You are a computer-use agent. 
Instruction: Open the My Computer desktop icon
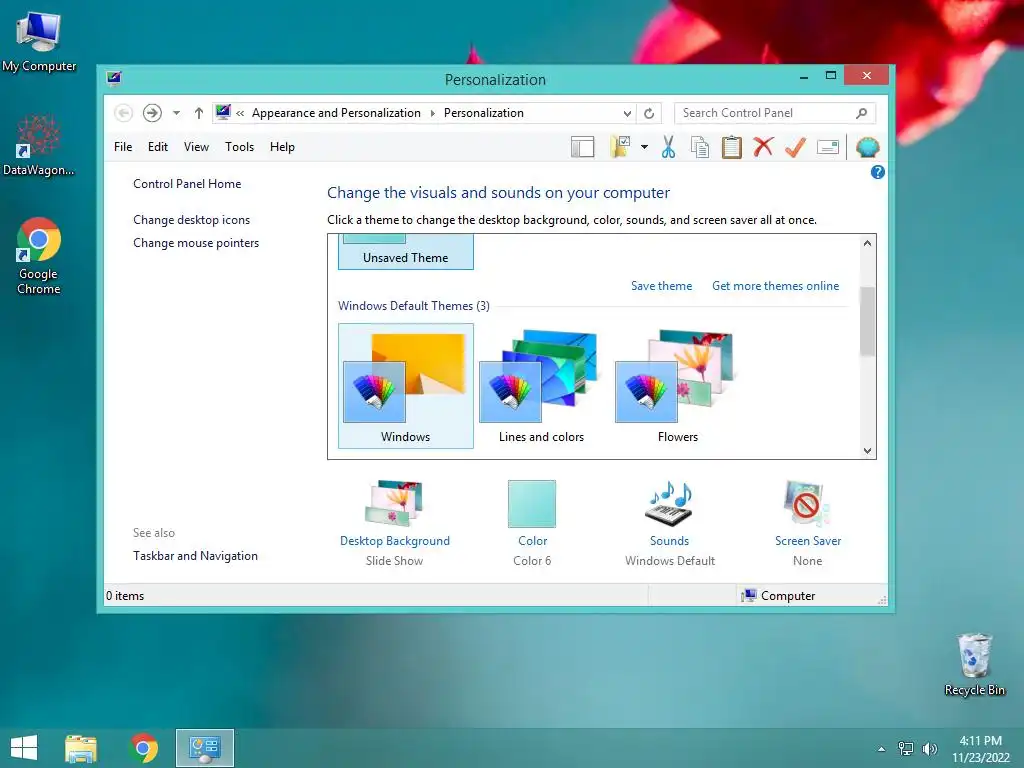tap(39, 40)
